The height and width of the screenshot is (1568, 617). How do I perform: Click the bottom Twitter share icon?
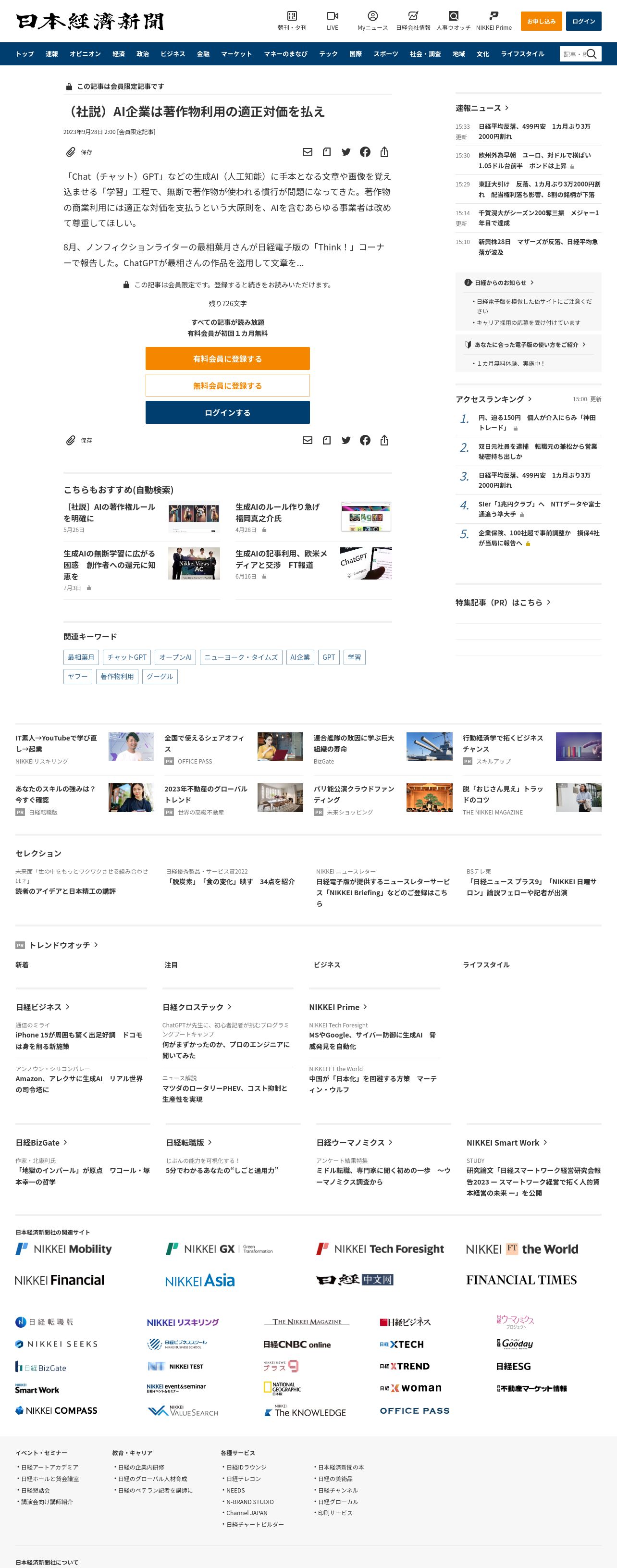pos(346,440)
